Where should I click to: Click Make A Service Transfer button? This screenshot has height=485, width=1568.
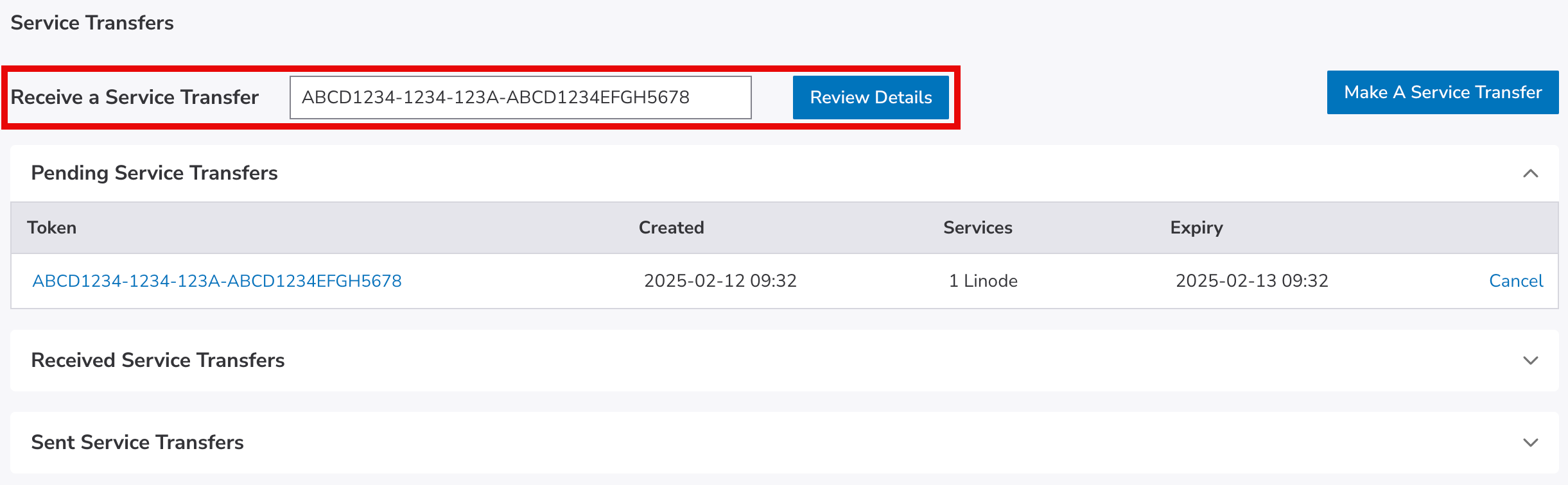tap(1442, 92)
